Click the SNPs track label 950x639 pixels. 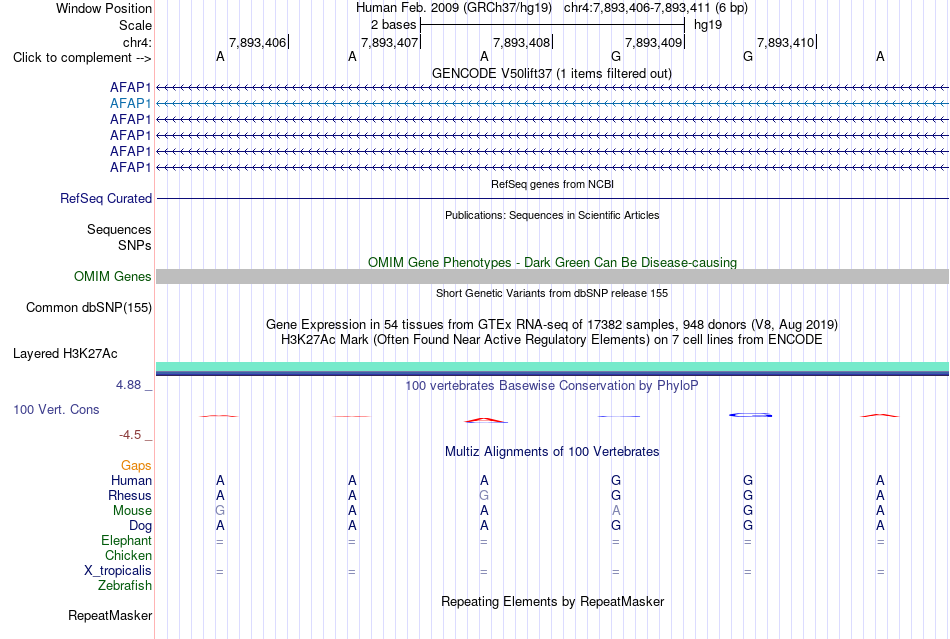135,245
